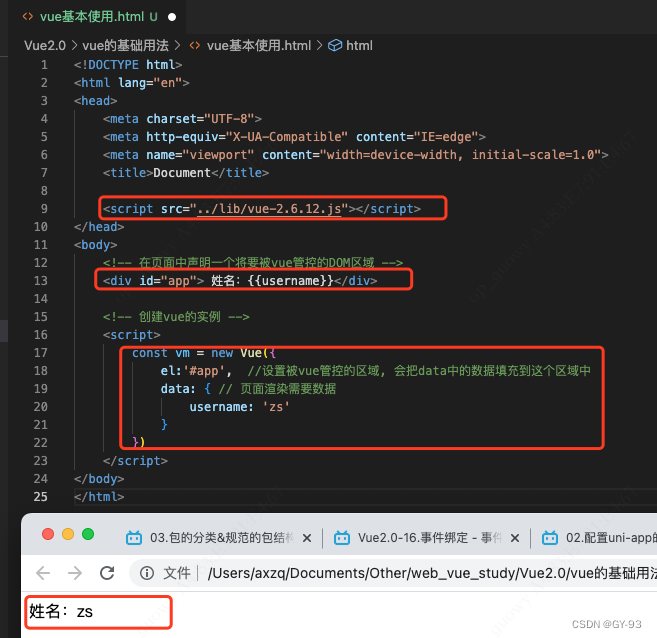657x638 pixels.
Task: Click the <!DOCTYPE html> declaration
Action: point(128,65)
